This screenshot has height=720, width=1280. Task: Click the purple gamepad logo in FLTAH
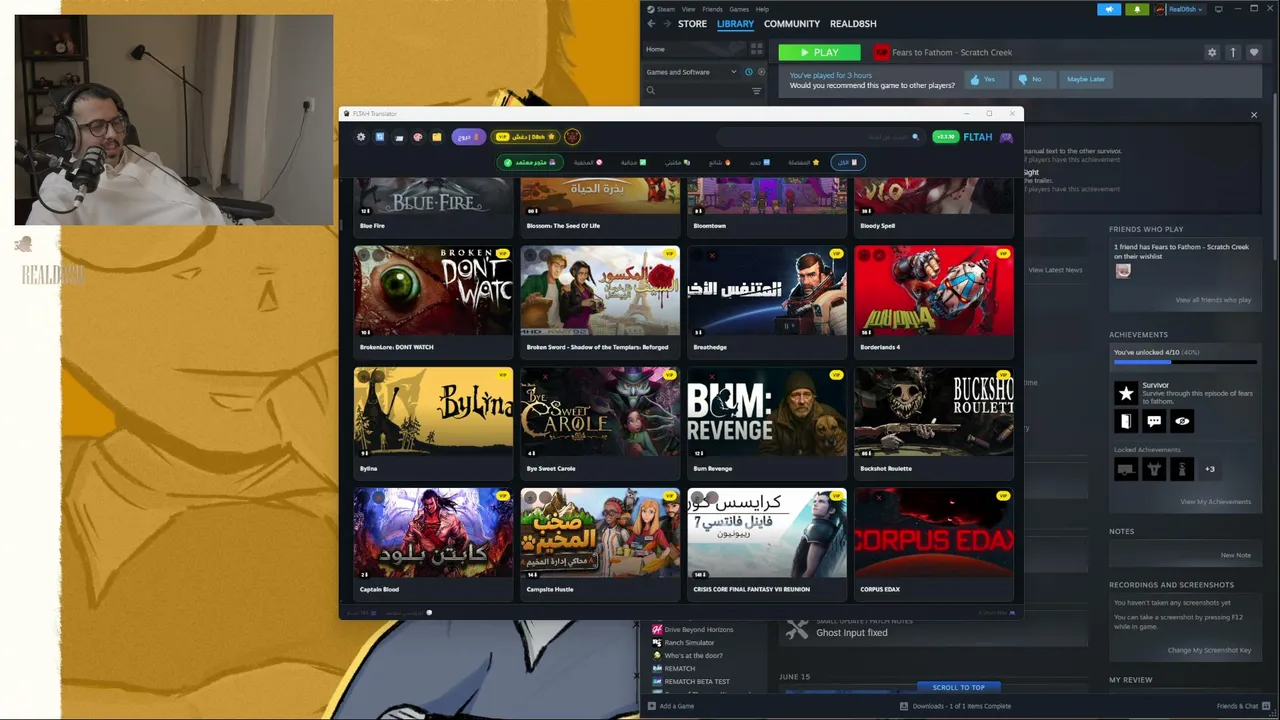coord(1006,137)
